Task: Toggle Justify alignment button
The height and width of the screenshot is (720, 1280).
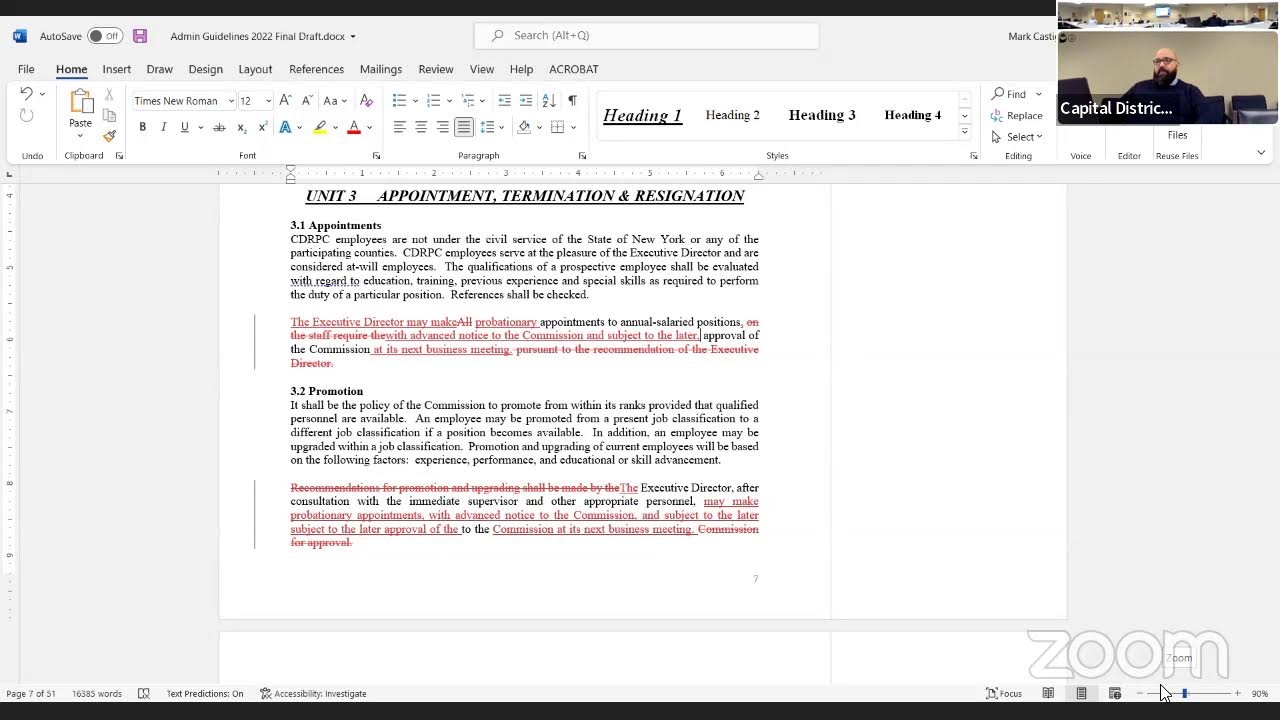Action: coord(463,127)
